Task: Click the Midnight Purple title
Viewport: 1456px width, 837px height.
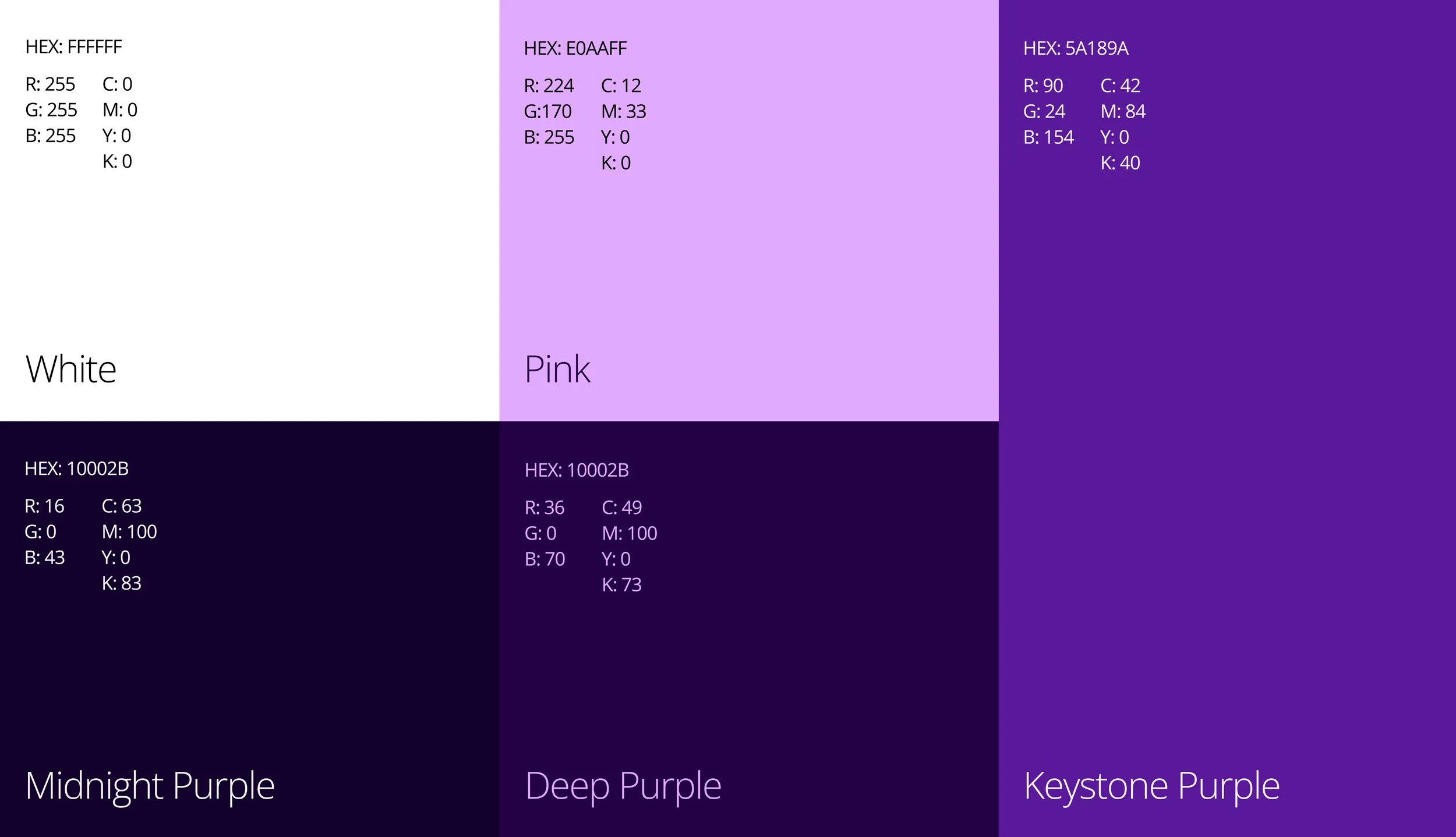Action: click(x=150, y=786)
